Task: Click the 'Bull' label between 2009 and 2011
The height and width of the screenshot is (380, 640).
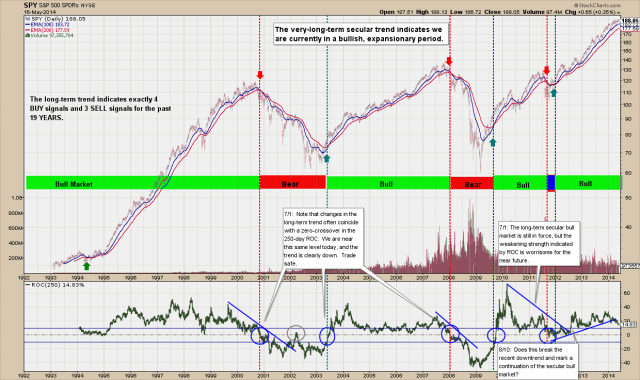Action: pos(523,185)
